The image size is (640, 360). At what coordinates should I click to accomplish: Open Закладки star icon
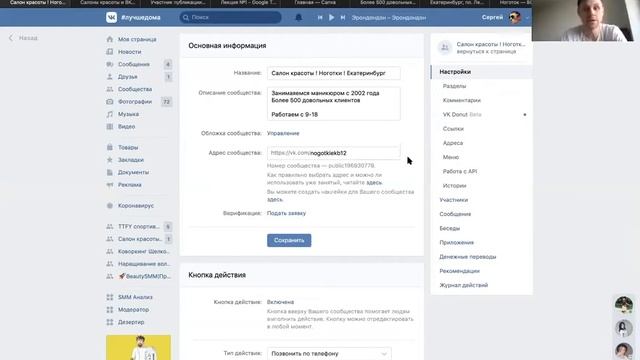tap(110, 160)
